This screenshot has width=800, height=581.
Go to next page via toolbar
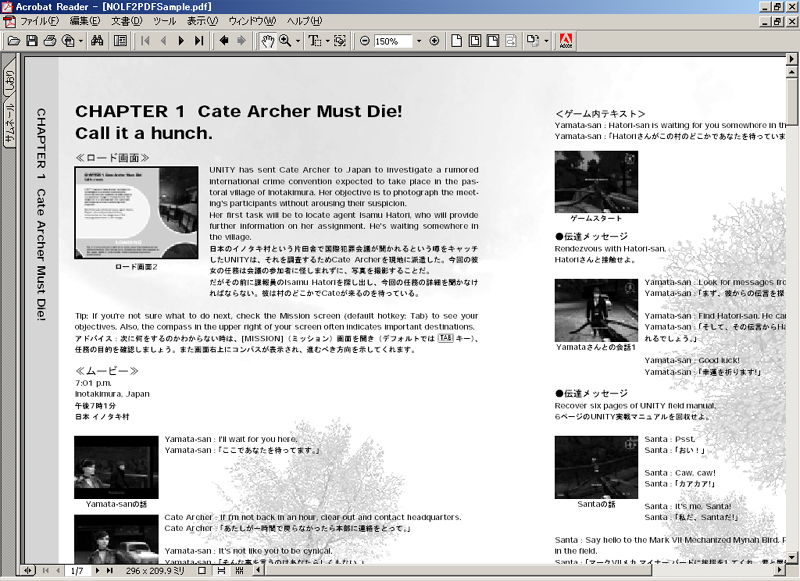click(x=181, y=41)
